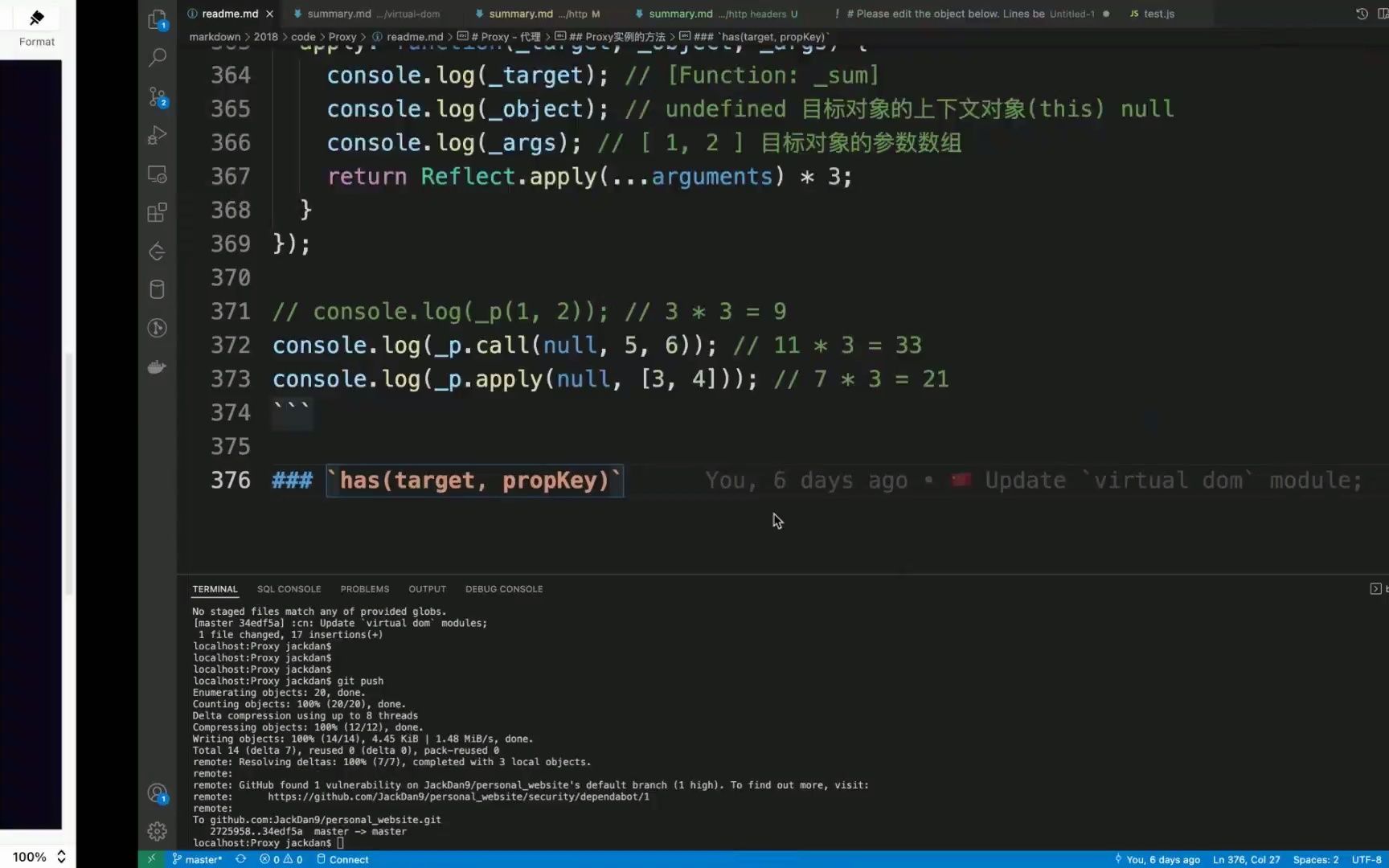
Task: Click the terminal prompt cursor at bottom
Action: tap(340, 843)
